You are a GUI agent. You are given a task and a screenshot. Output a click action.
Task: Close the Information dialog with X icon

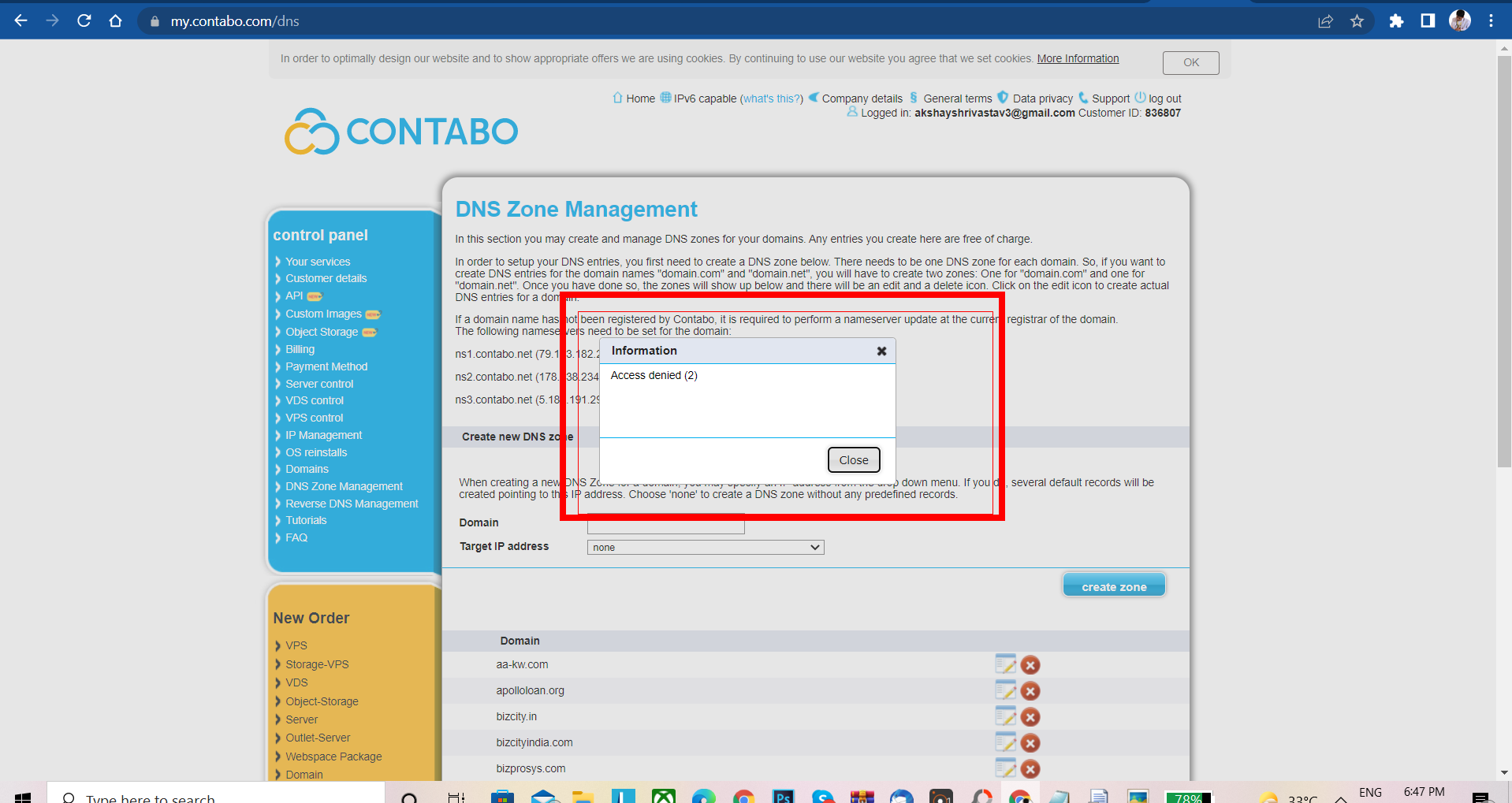(881, 351)
